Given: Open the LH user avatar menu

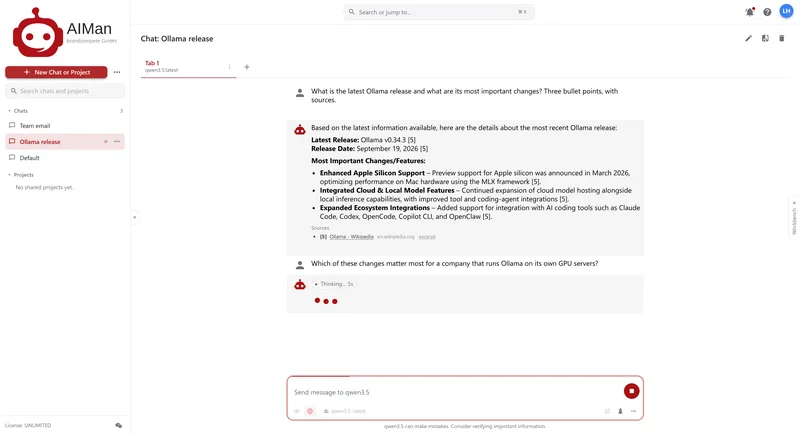Looking at the screenshot, I should point(786,11).
